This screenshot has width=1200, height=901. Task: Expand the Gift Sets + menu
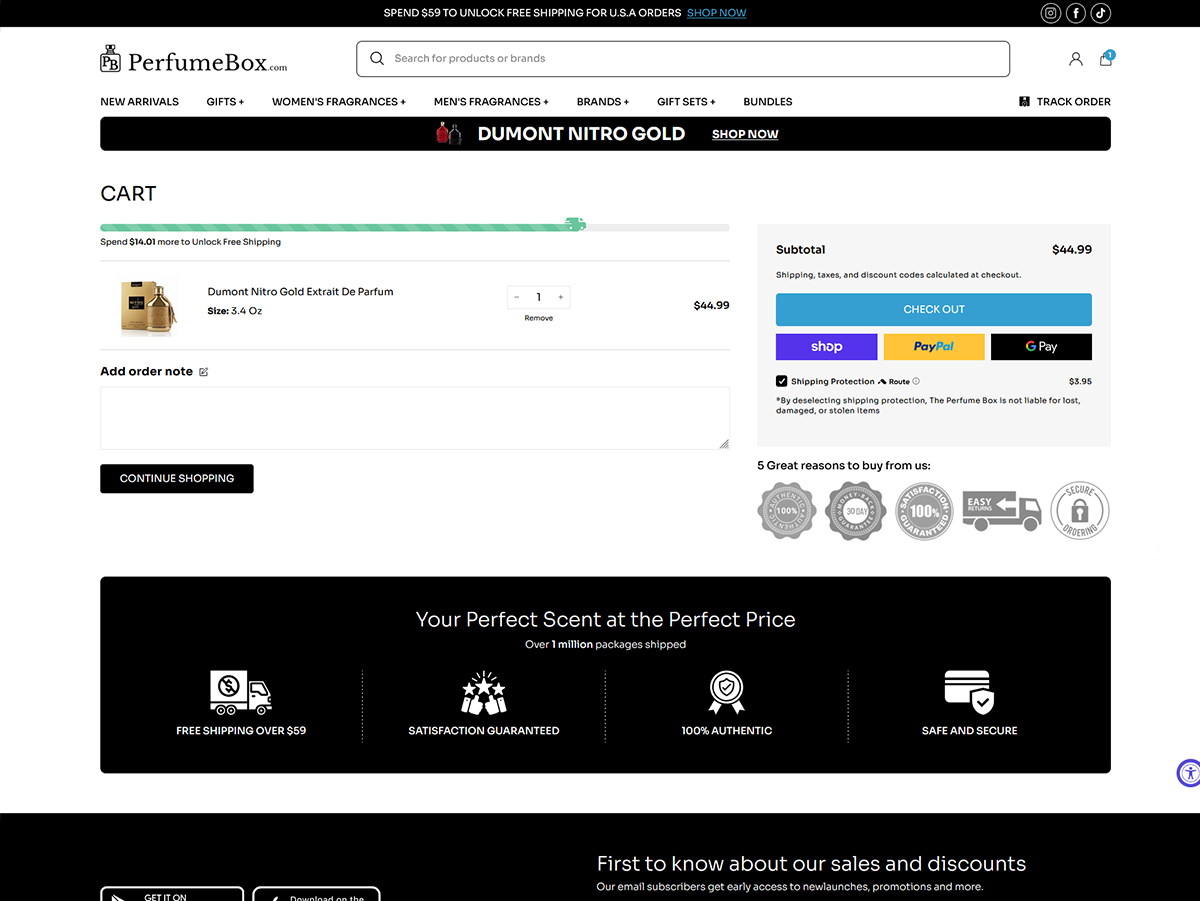point(686,102)
